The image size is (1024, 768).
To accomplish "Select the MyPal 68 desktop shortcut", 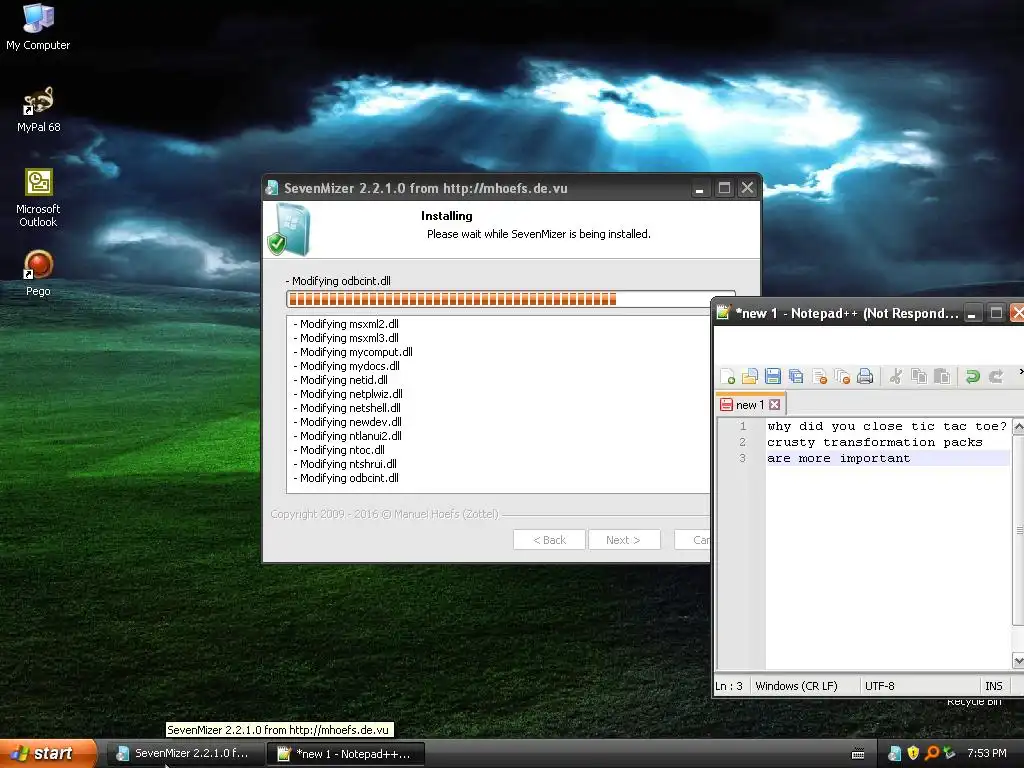I will pos(38,110).
